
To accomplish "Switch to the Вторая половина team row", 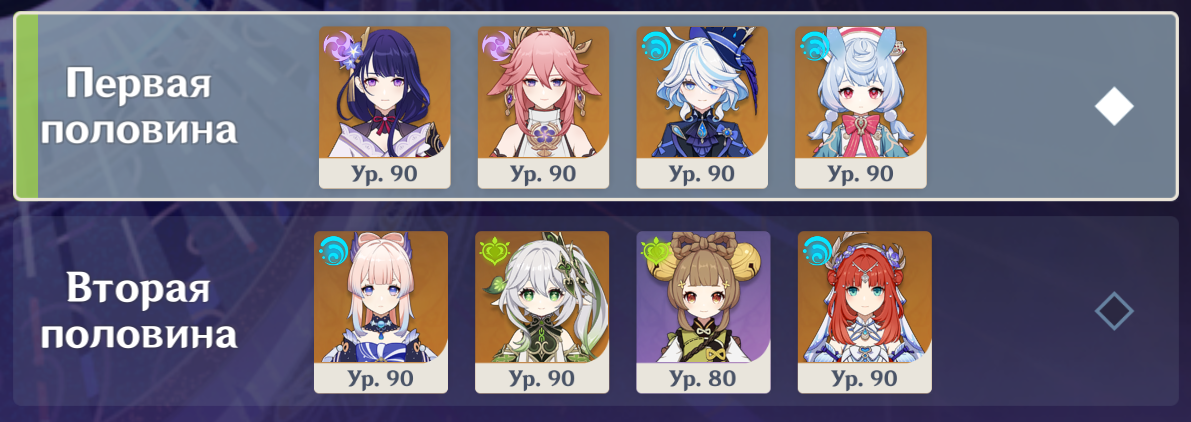I will [x=595, y=311].
